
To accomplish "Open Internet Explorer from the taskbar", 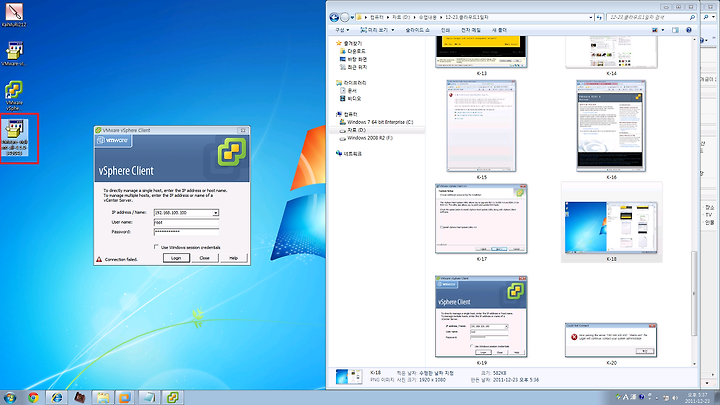I will click(56, 397).
